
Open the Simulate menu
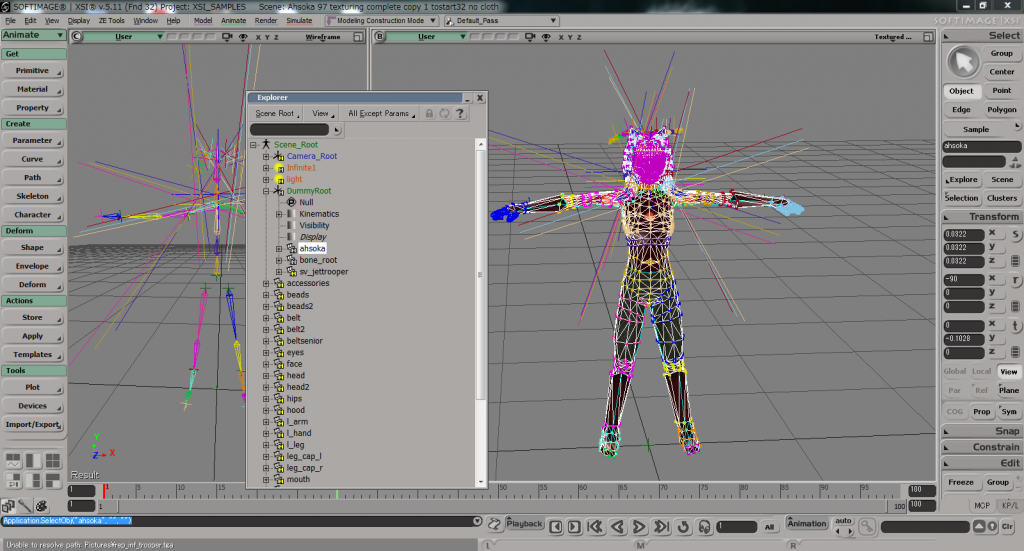coord(299,21)
